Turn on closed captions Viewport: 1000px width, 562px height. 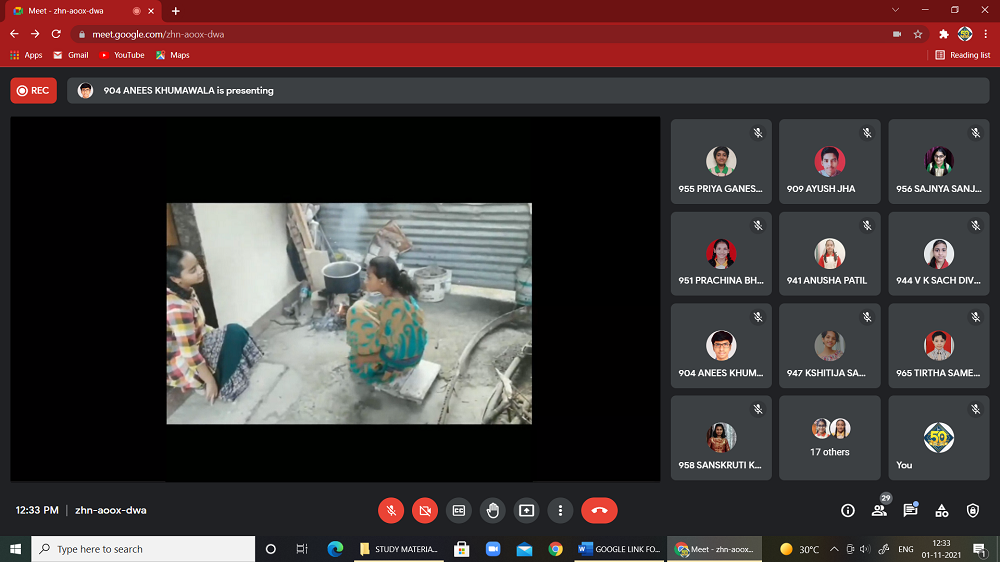(x=459, y=510)
